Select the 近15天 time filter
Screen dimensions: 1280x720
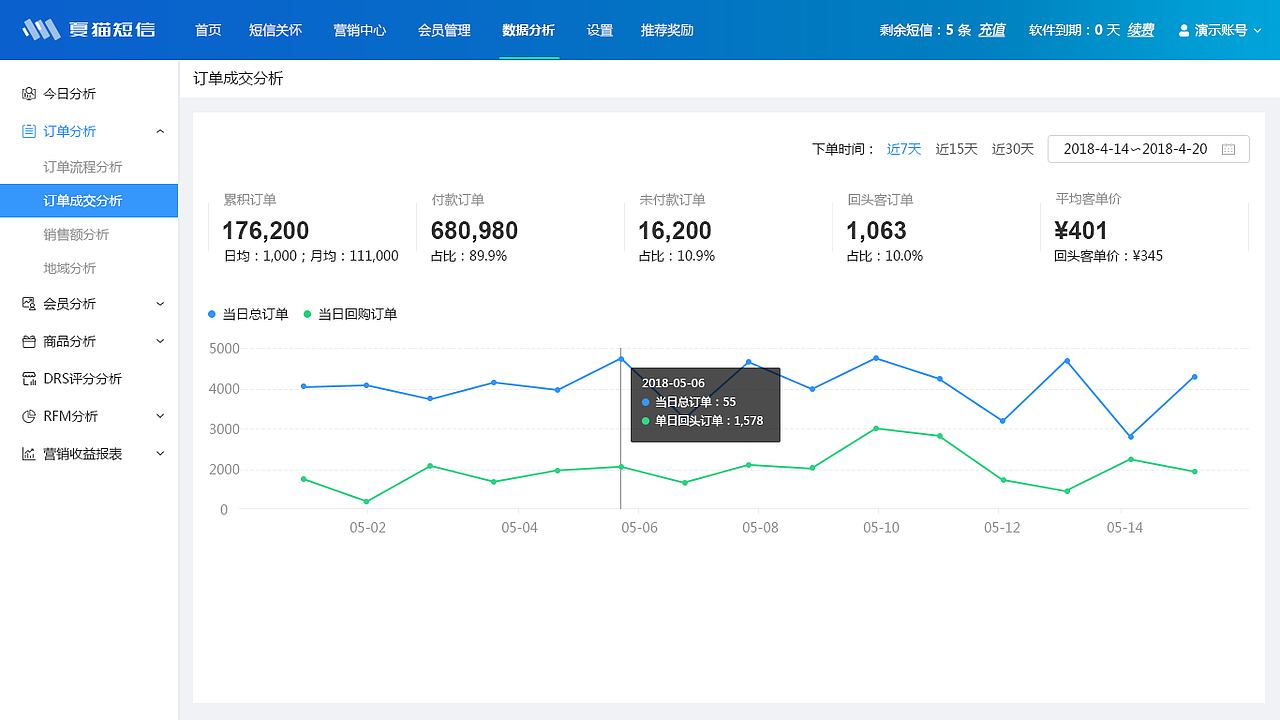point(956,148)
